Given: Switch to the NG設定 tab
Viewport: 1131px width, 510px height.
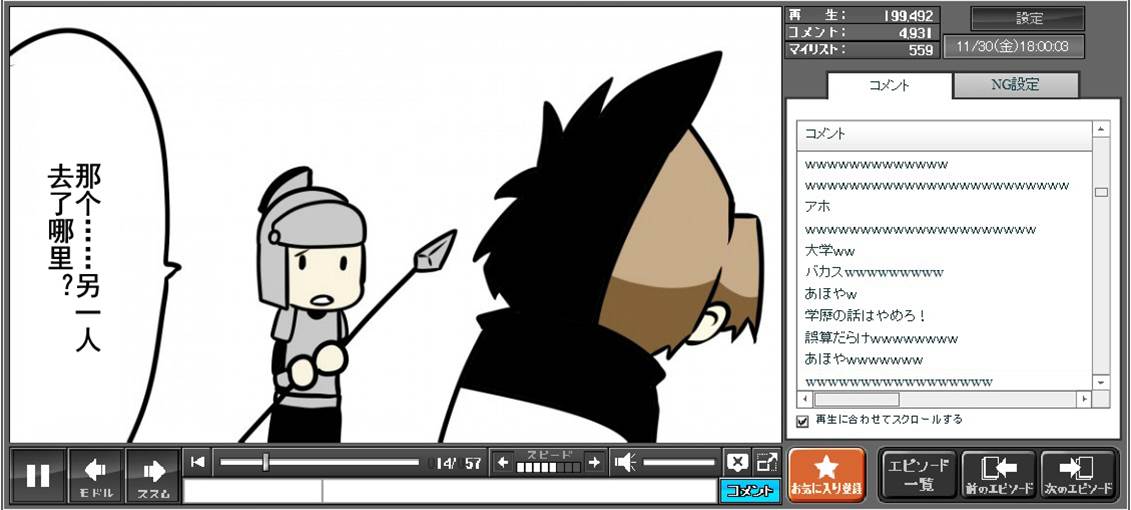Looking at the screenshot, I should pyautogui.click(x=1014, y=85).
